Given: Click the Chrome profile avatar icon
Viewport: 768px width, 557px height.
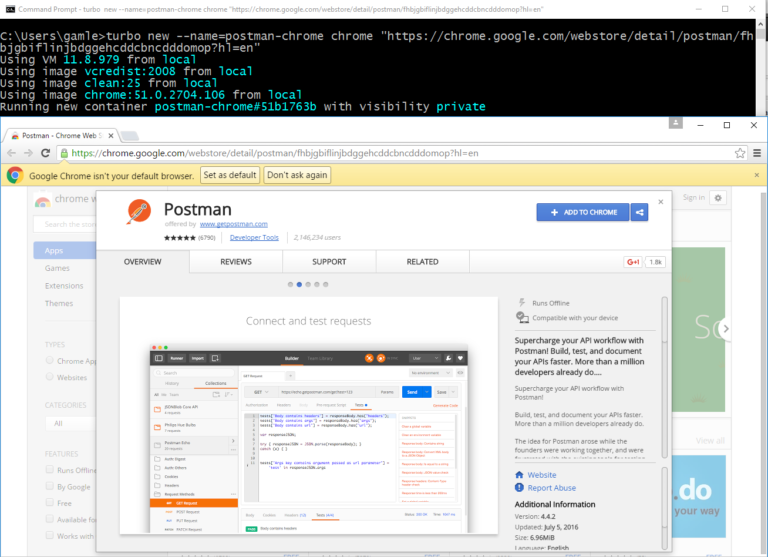Looking at the screenshot, I should (675, 123).
